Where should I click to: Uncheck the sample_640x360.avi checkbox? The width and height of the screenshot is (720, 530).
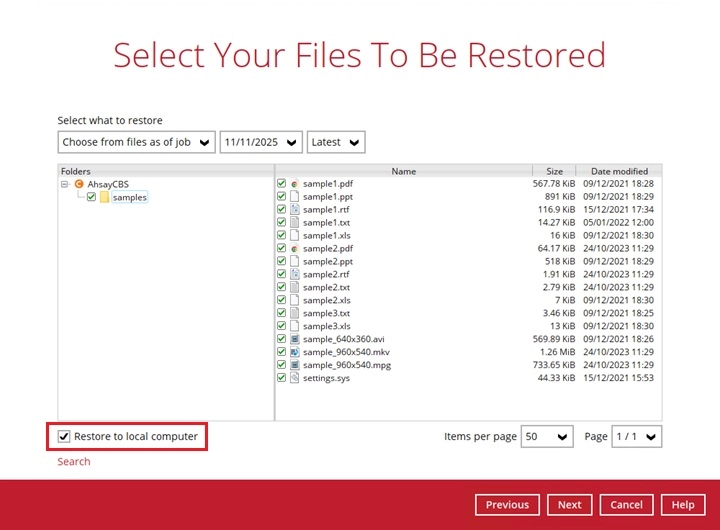[281, 338]
